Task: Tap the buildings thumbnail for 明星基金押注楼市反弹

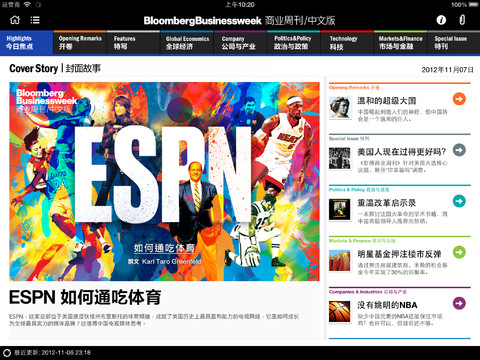Action: click(340, 261)
